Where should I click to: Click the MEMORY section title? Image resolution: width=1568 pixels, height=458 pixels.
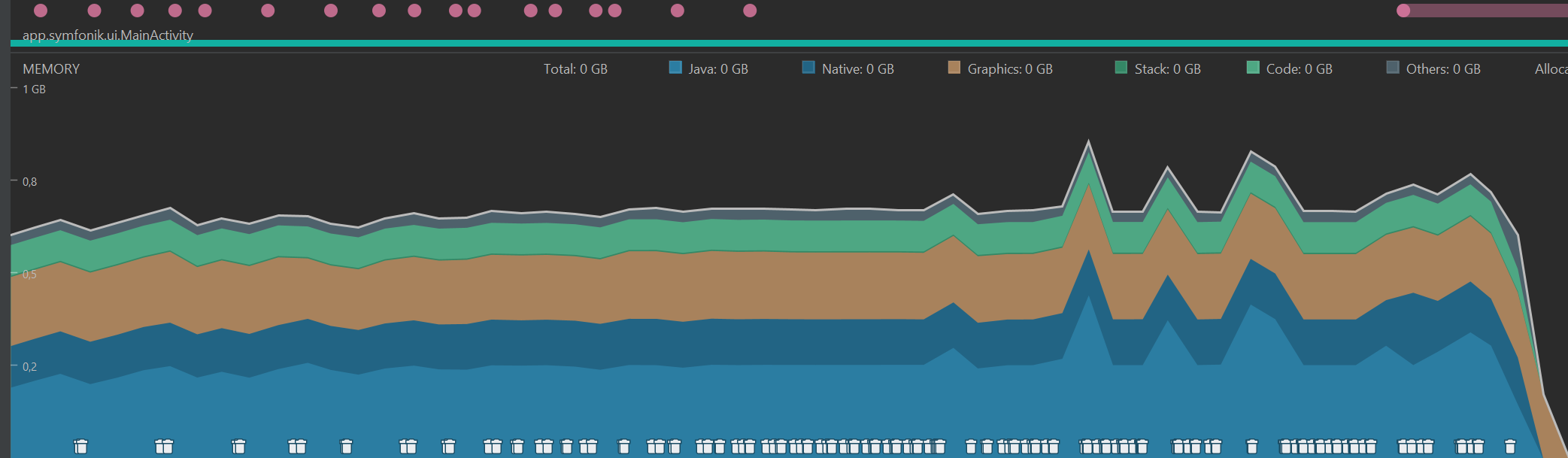click(51, 69)
